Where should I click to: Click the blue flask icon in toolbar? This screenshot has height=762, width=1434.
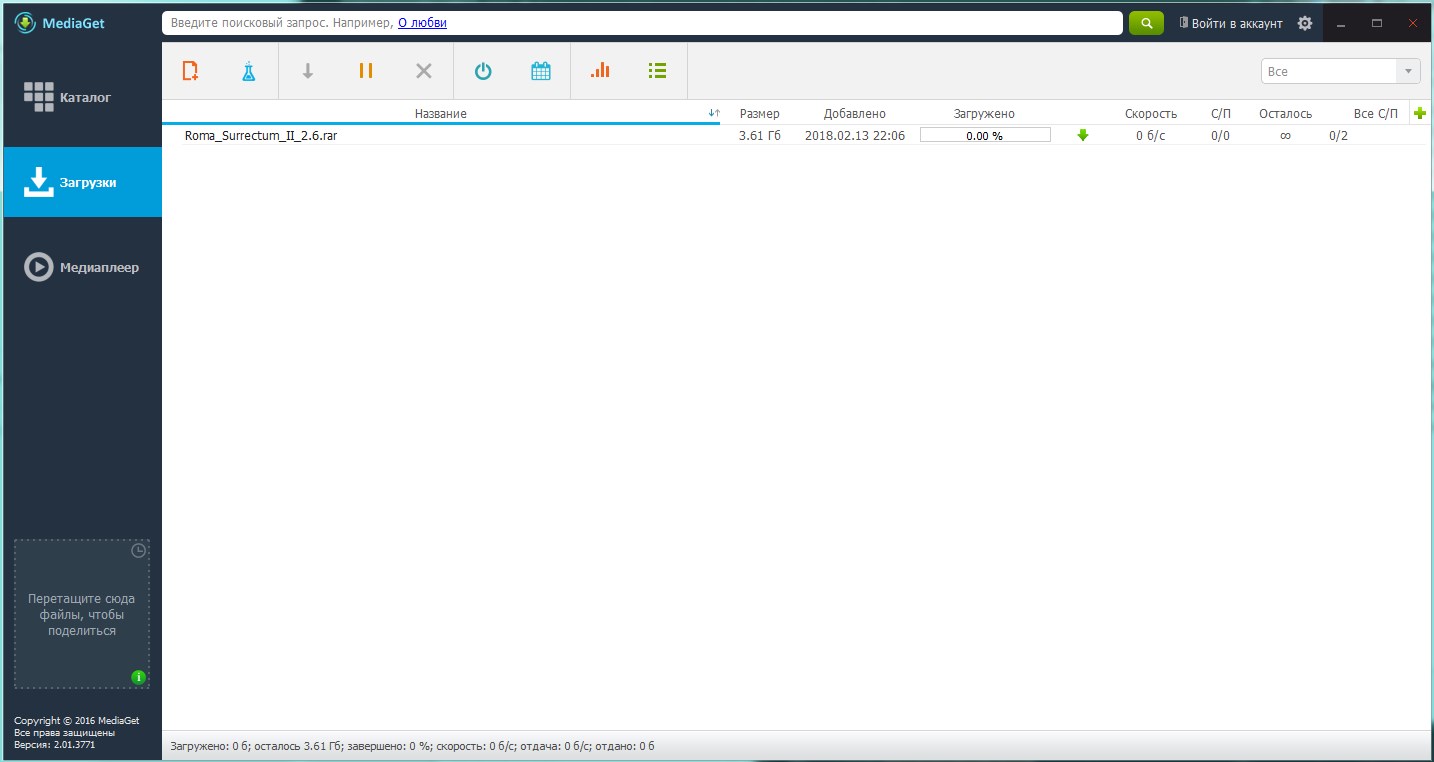pos(248,71)
